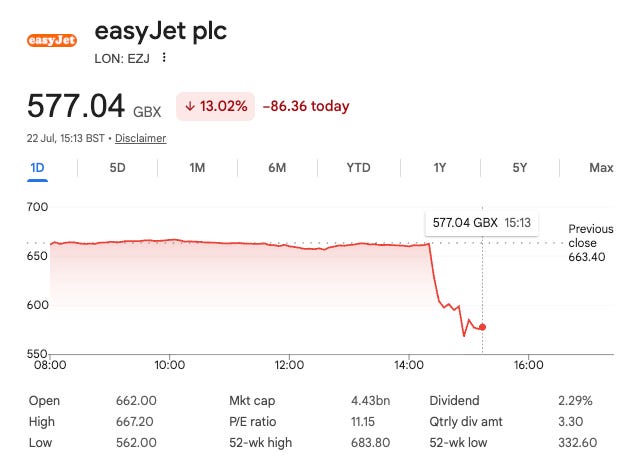Open the Disclaimer link
This screenshot has height=470, width=620.
click(x=140, y=138)
